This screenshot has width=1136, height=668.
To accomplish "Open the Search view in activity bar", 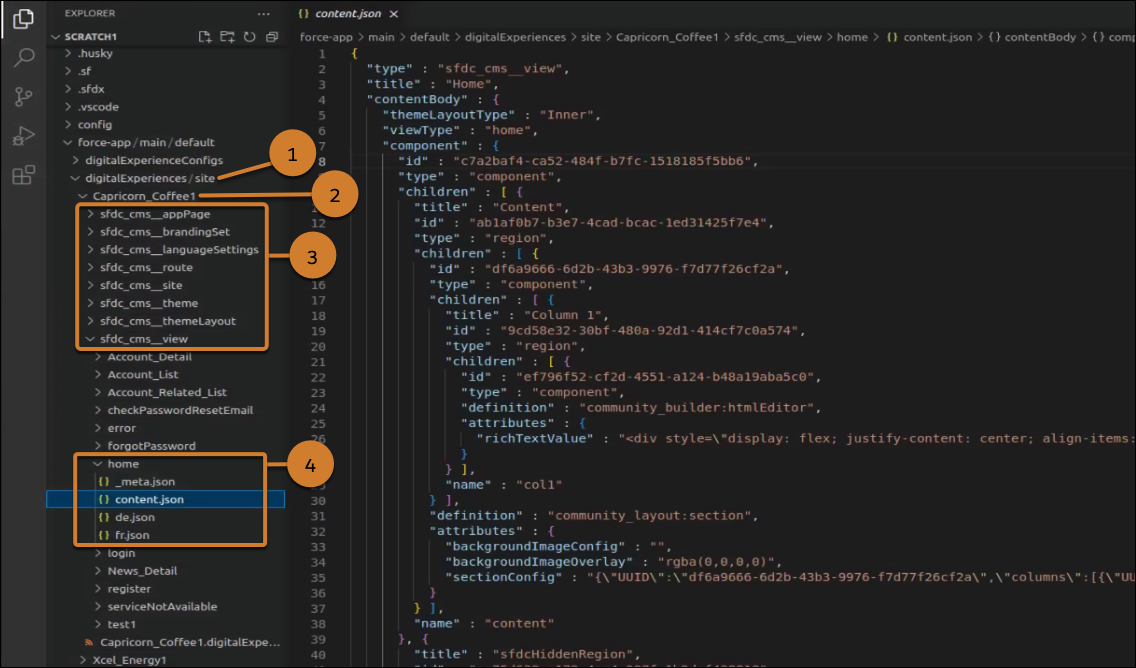I will pos(23,58).
